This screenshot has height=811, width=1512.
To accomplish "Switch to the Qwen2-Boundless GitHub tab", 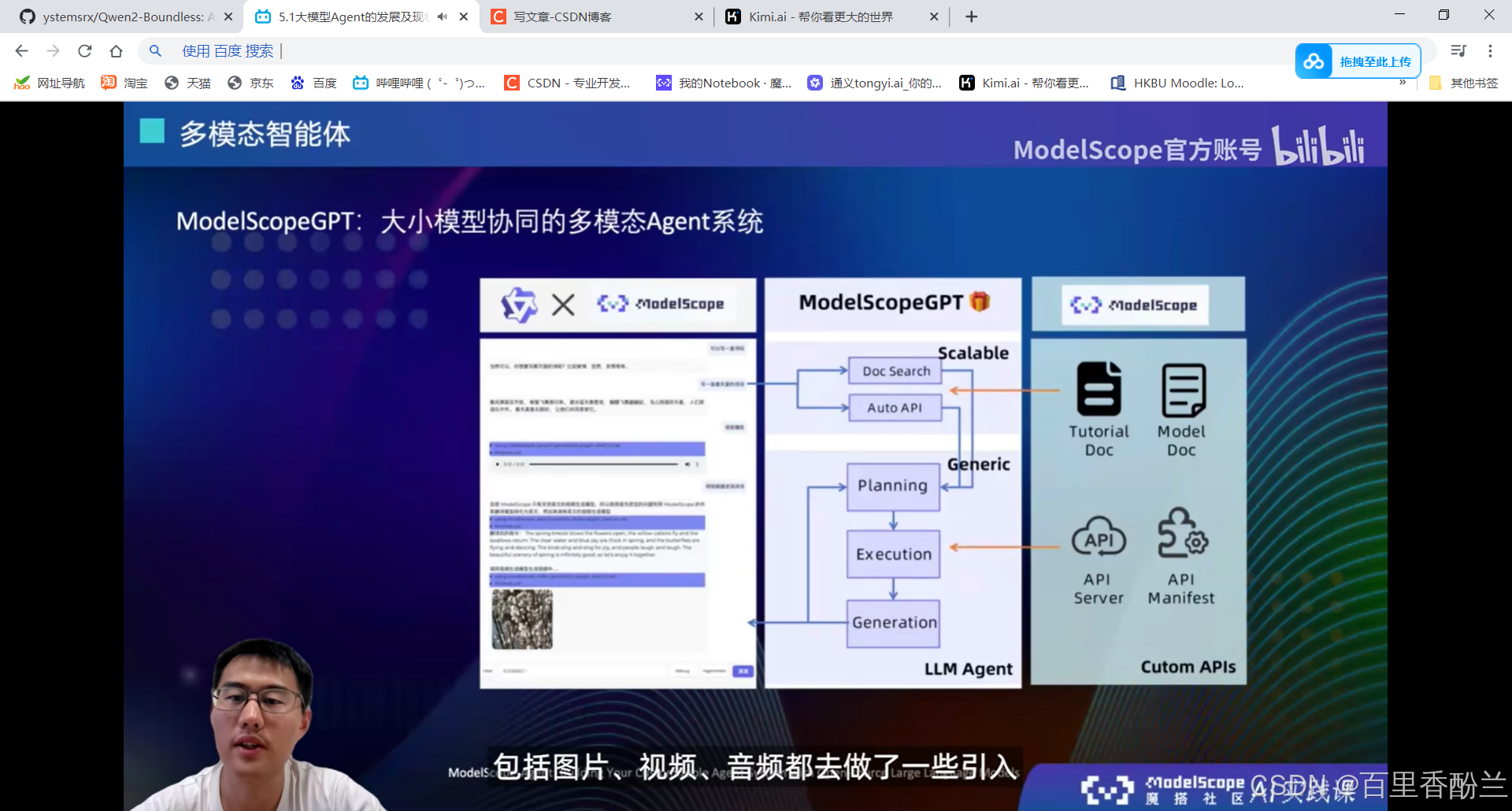I will click(x=118, y=17).
